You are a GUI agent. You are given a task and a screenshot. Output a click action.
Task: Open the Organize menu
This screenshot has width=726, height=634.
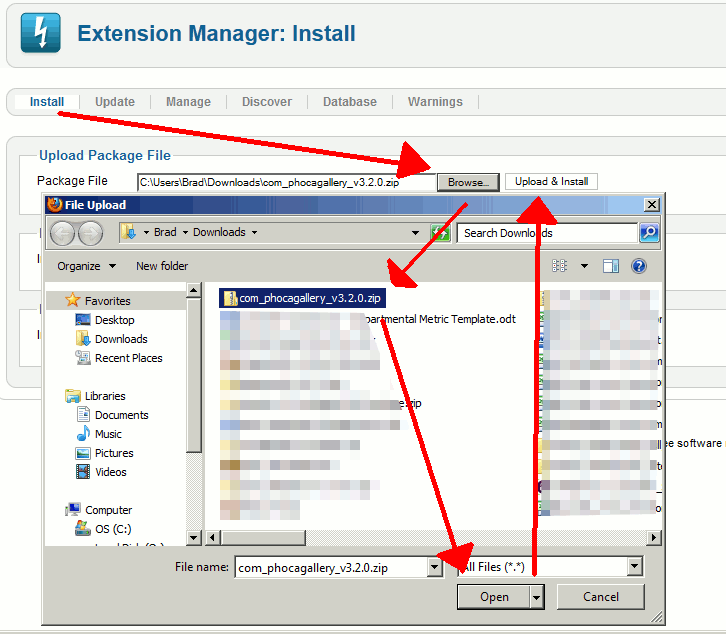pyautogui.click(x=86, y=266)
